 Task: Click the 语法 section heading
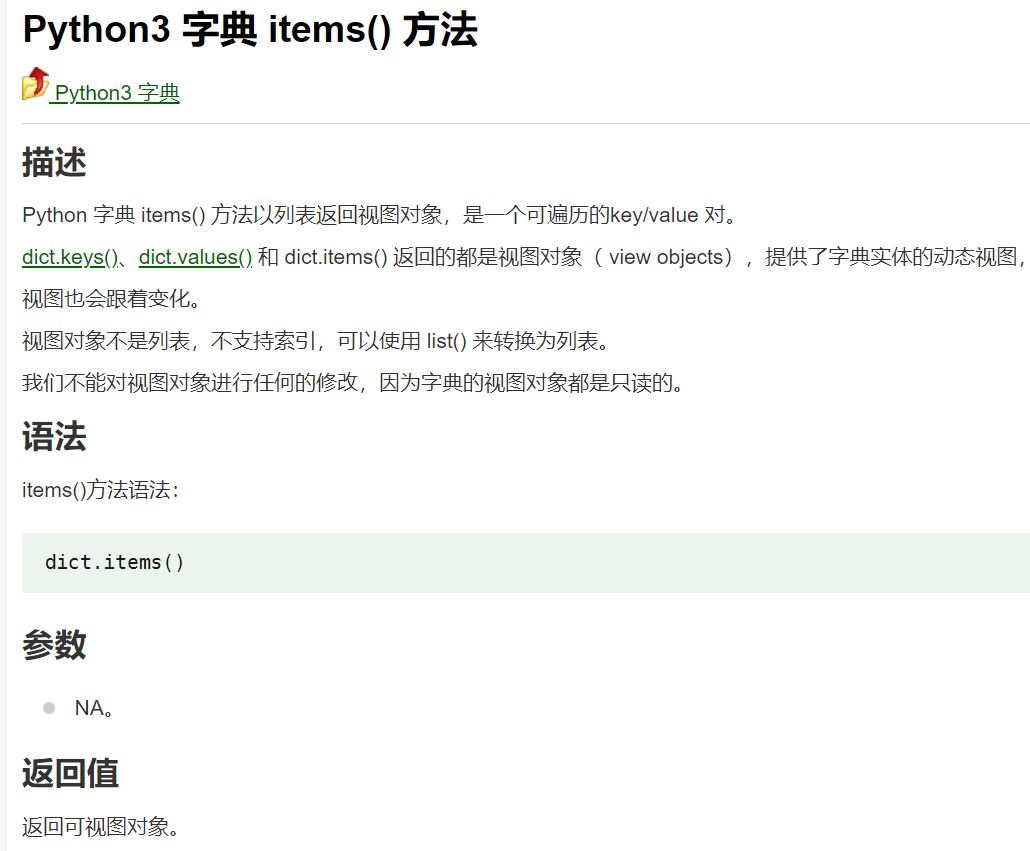pyautogui.click(x=54, y=437)
